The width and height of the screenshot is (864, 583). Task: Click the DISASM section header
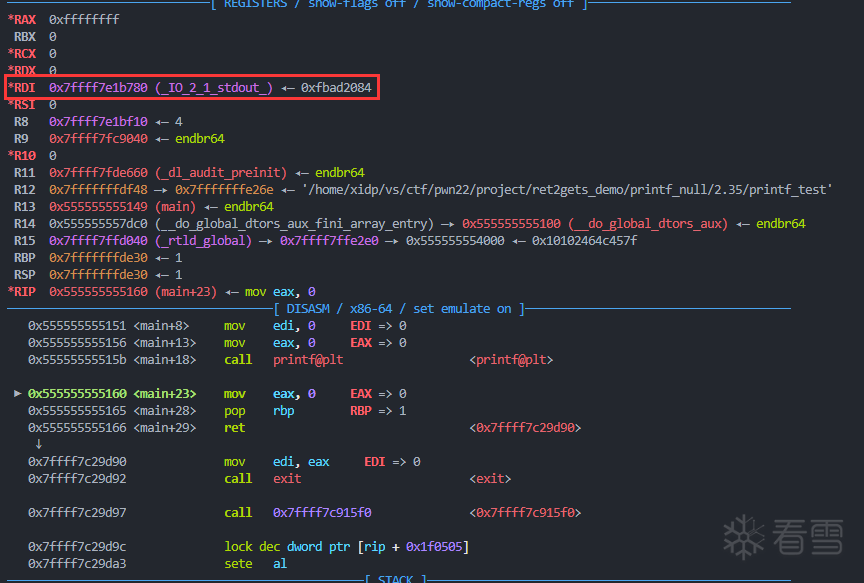(x=399, y=309)
